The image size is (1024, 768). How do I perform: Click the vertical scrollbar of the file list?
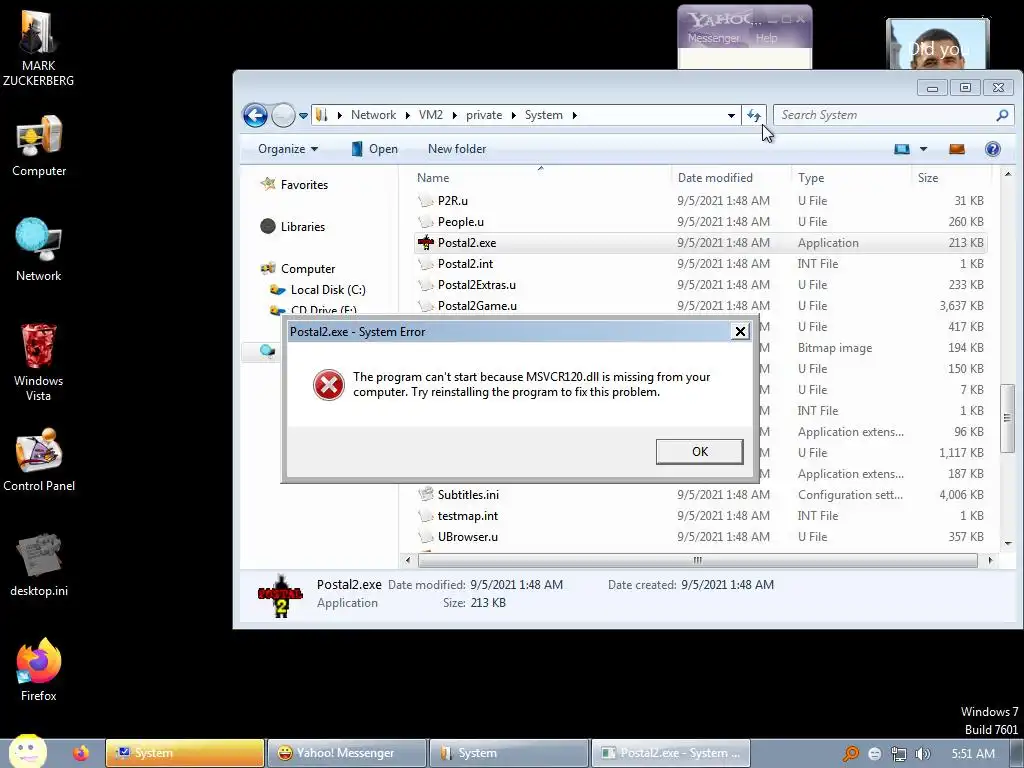[x=1008, y=417]
